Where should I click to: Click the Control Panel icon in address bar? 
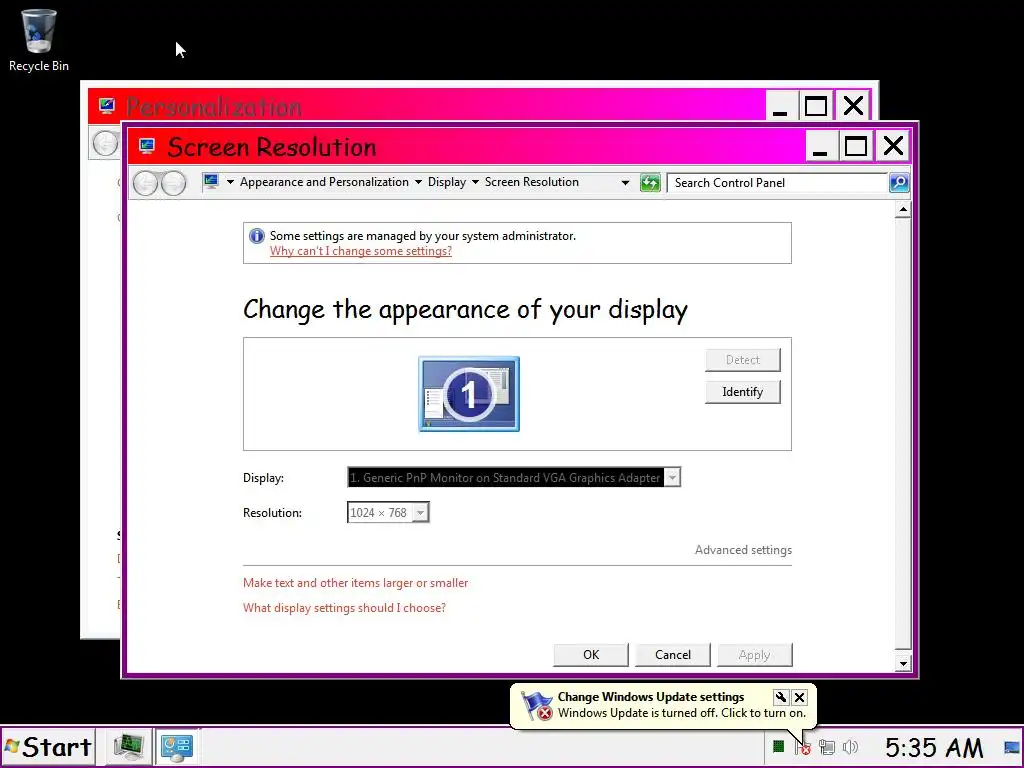[x=211, y=182]
